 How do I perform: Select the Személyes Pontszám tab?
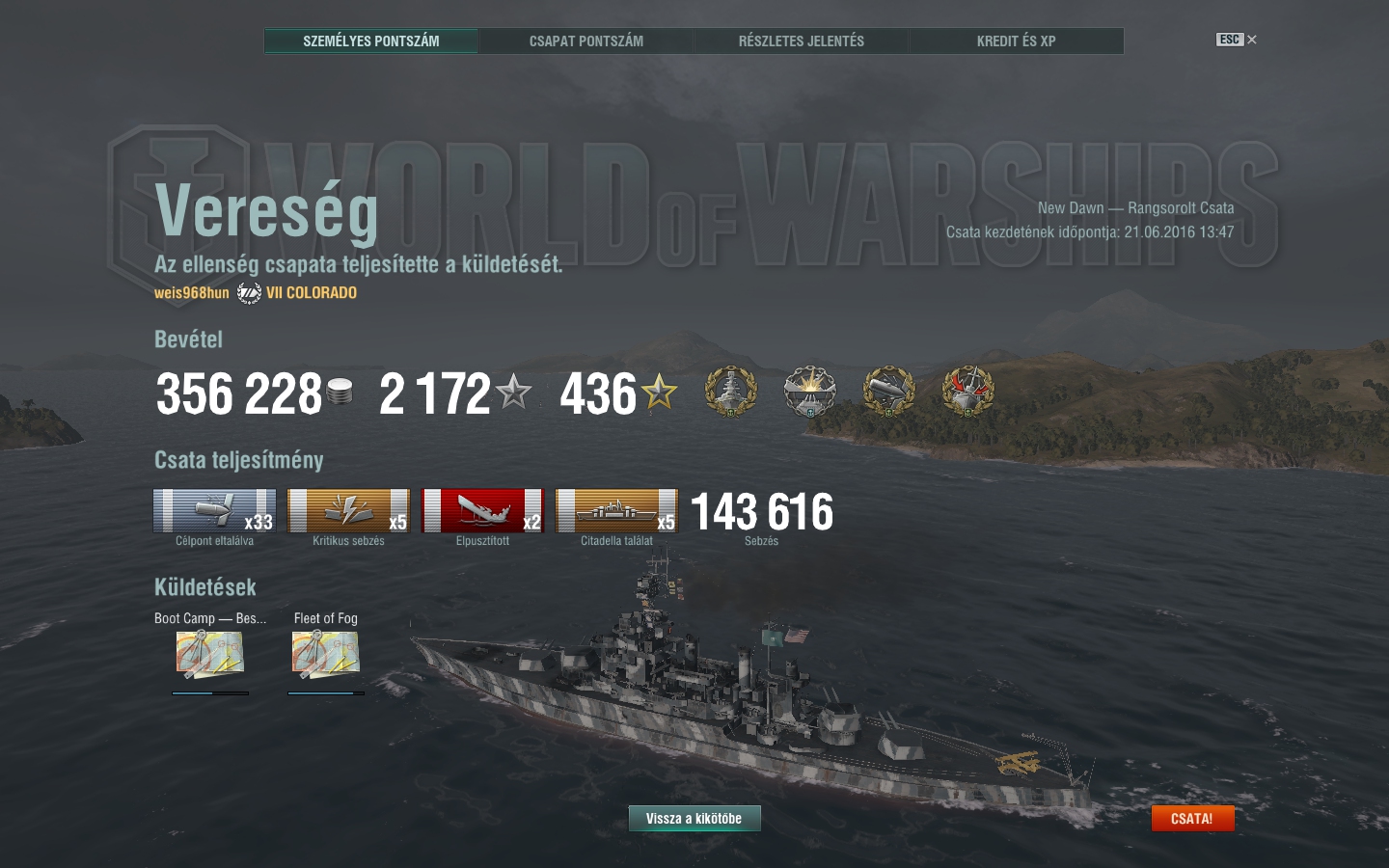point(371,41)
